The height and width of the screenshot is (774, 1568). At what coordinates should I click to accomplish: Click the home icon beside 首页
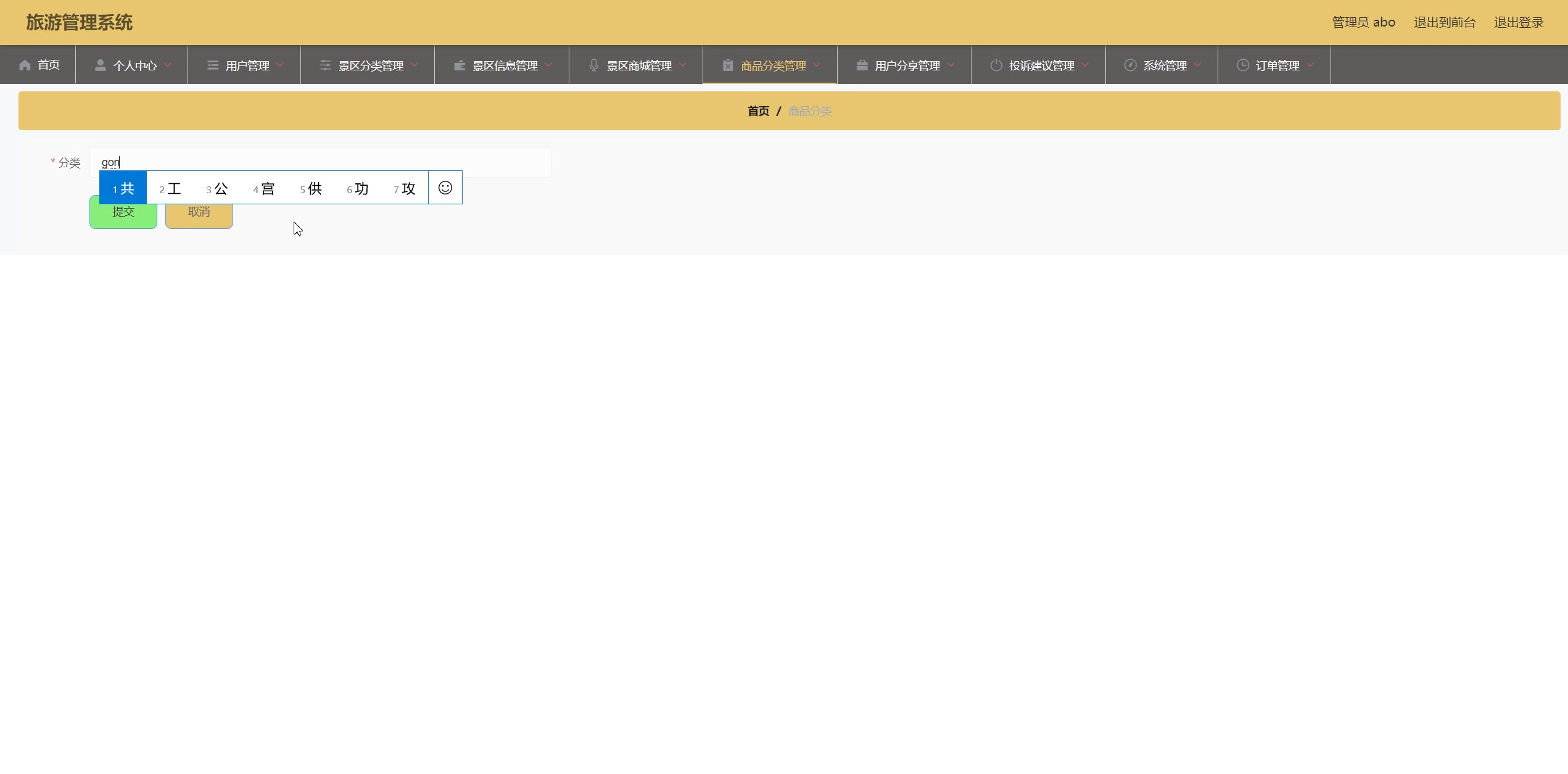click(x=25, y=65)
